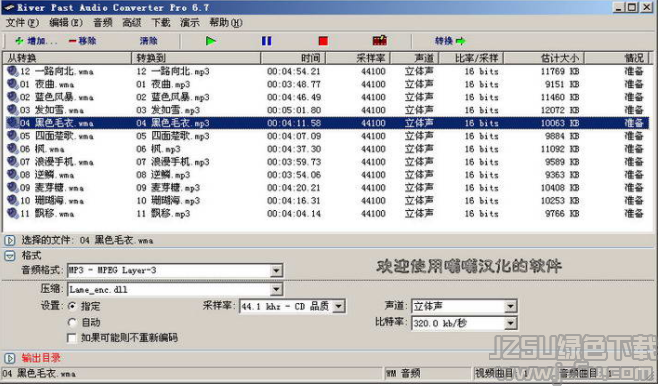Select output file 01 夜曲.mp3
The image size is (659, 386).
click(163, 84)
